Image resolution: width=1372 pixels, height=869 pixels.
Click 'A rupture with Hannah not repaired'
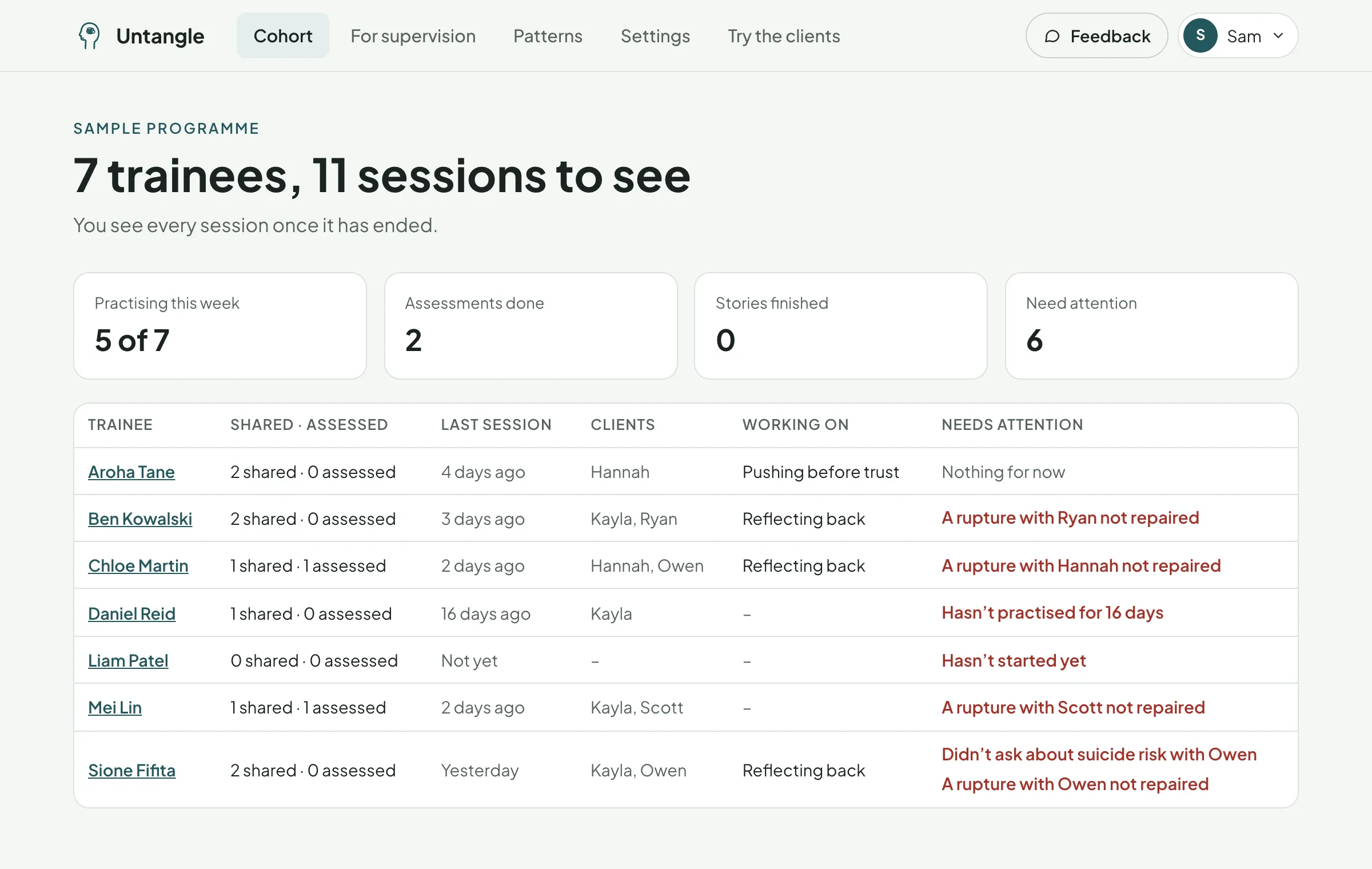pos(1081,565)
